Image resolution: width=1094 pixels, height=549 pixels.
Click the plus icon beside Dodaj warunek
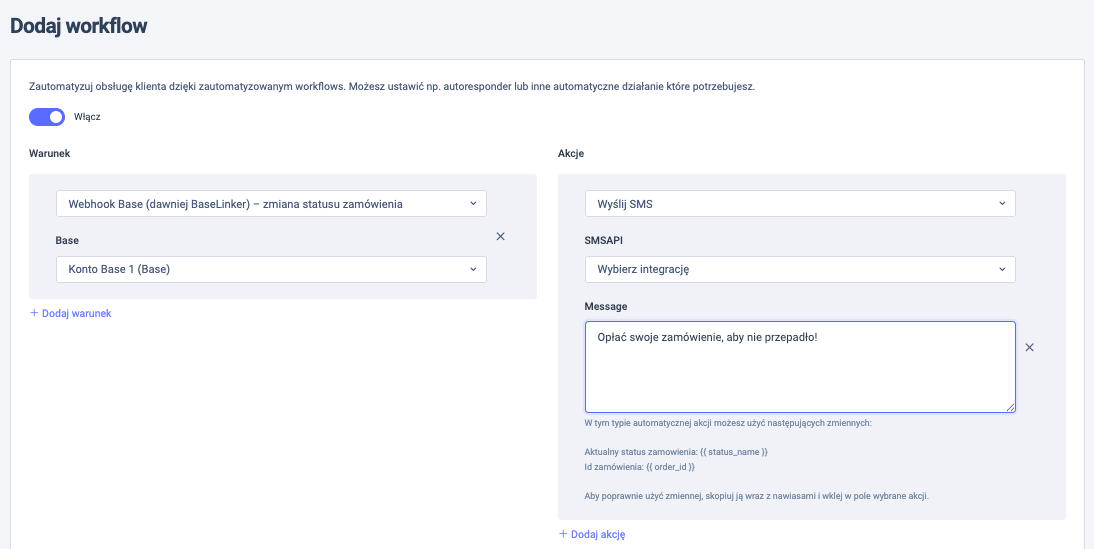[x=34, y=313]
